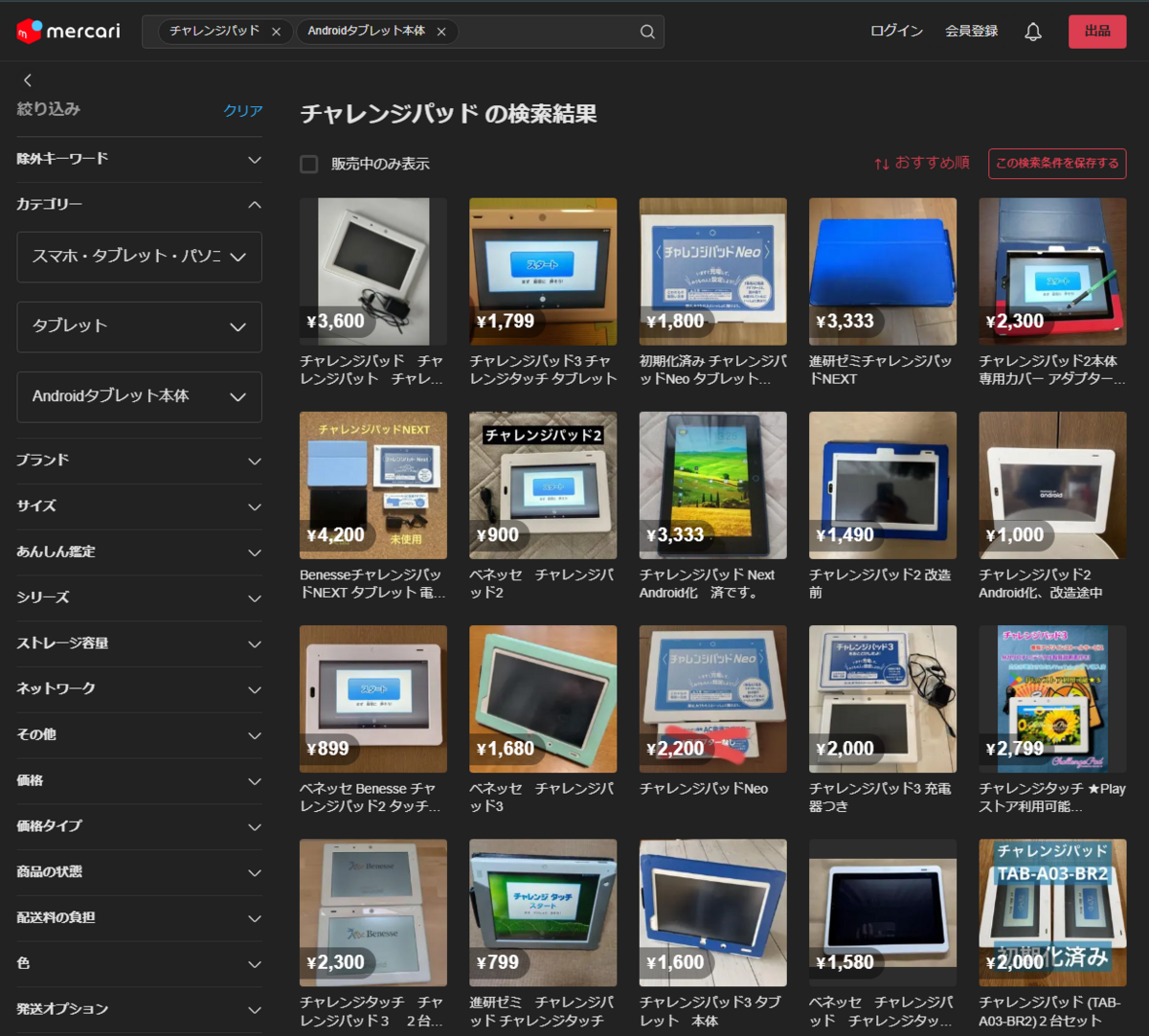
Task: Open the Androidタブレット本体 dropdown
Action: point(139,396)
